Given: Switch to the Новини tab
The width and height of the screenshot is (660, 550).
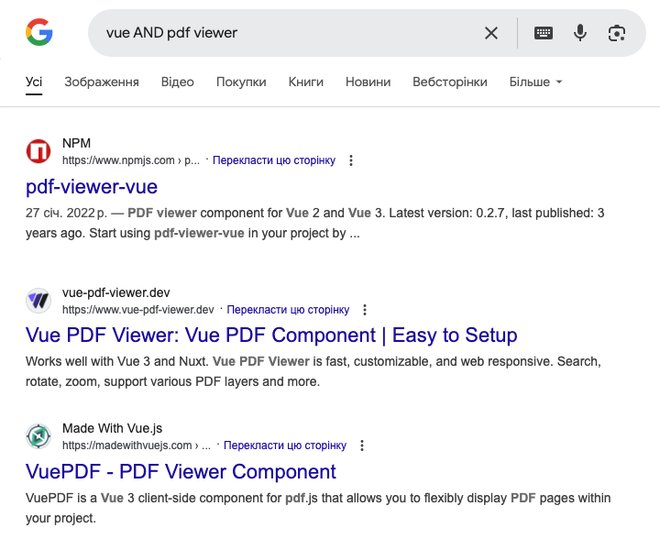Looking at the screenshot, I should click(368, 82).
